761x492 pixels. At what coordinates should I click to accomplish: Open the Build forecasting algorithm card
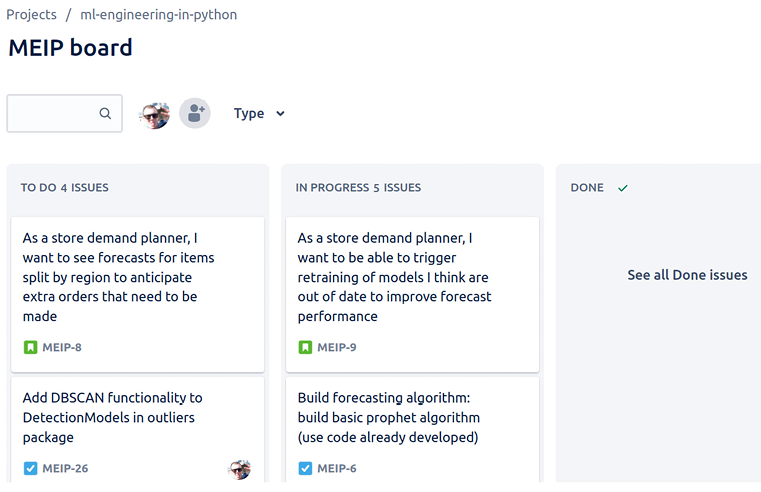click(x=390, y=417)
